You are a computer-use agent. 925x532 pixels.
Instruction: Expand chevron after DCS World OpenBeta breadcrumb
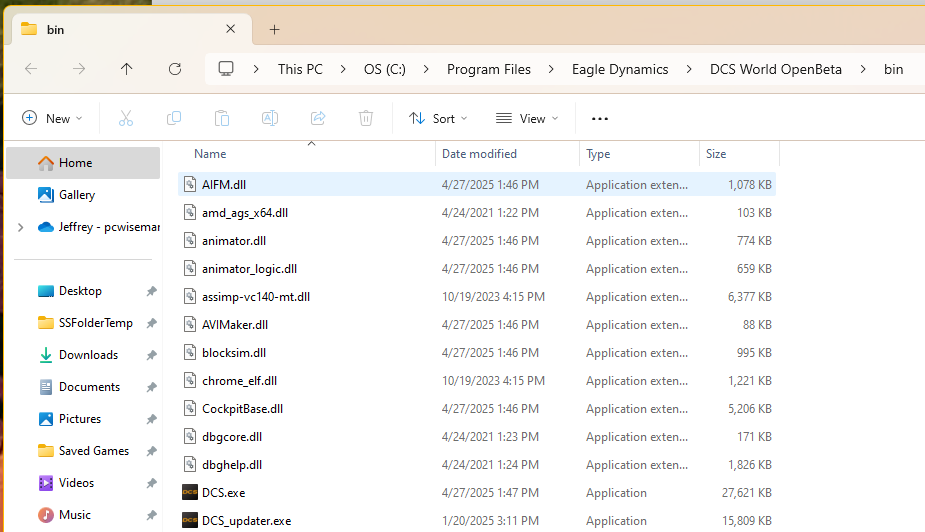863,69
